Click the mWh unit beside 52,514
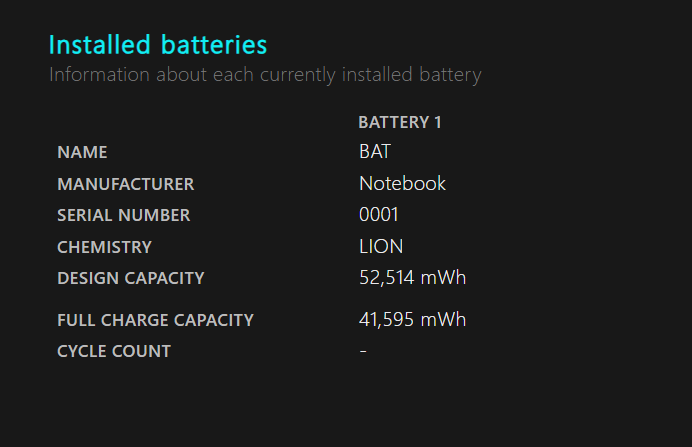This screenshot has height=447, width=692. 444,278
